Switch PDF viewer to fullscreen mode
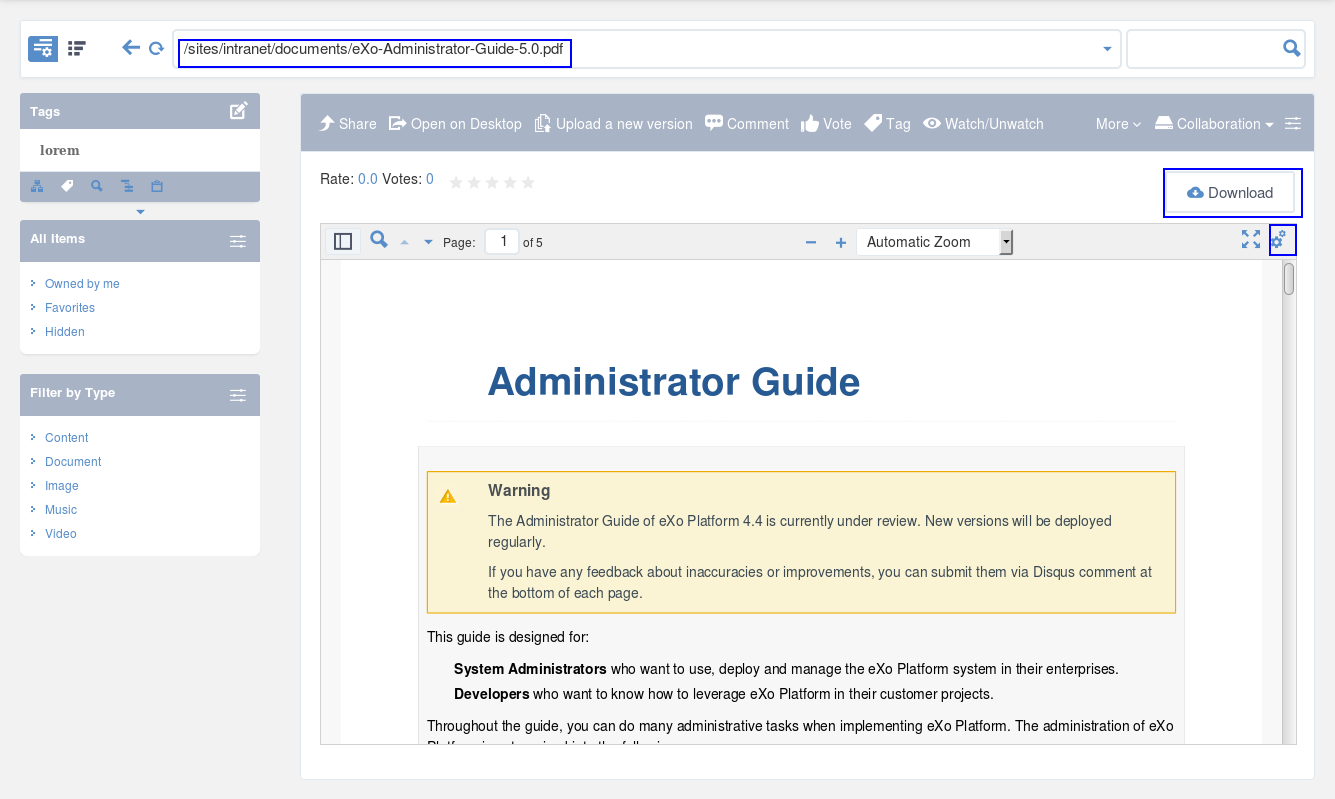 click(1251, 239)
